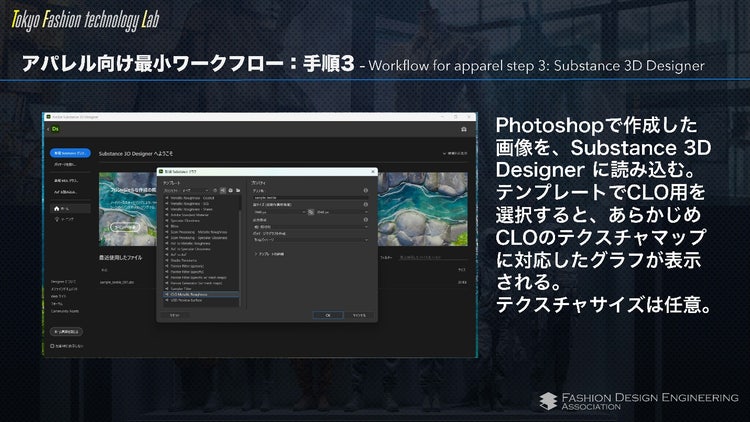
Task: Click the link icon between the size fields
Action: [x=310, y=212]
